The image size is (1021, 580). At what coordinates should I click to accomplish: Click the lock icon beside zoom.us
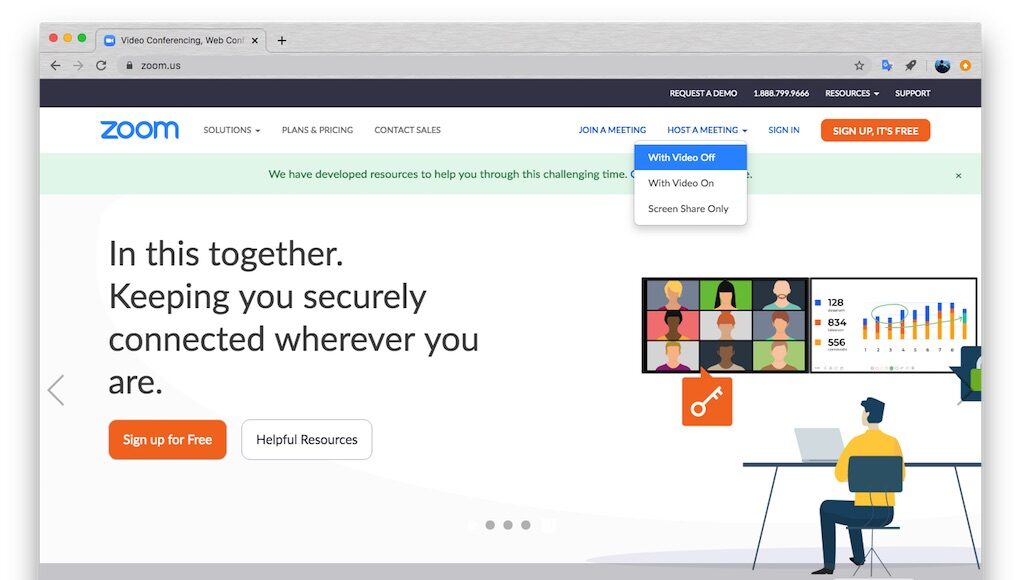point(130,66)
